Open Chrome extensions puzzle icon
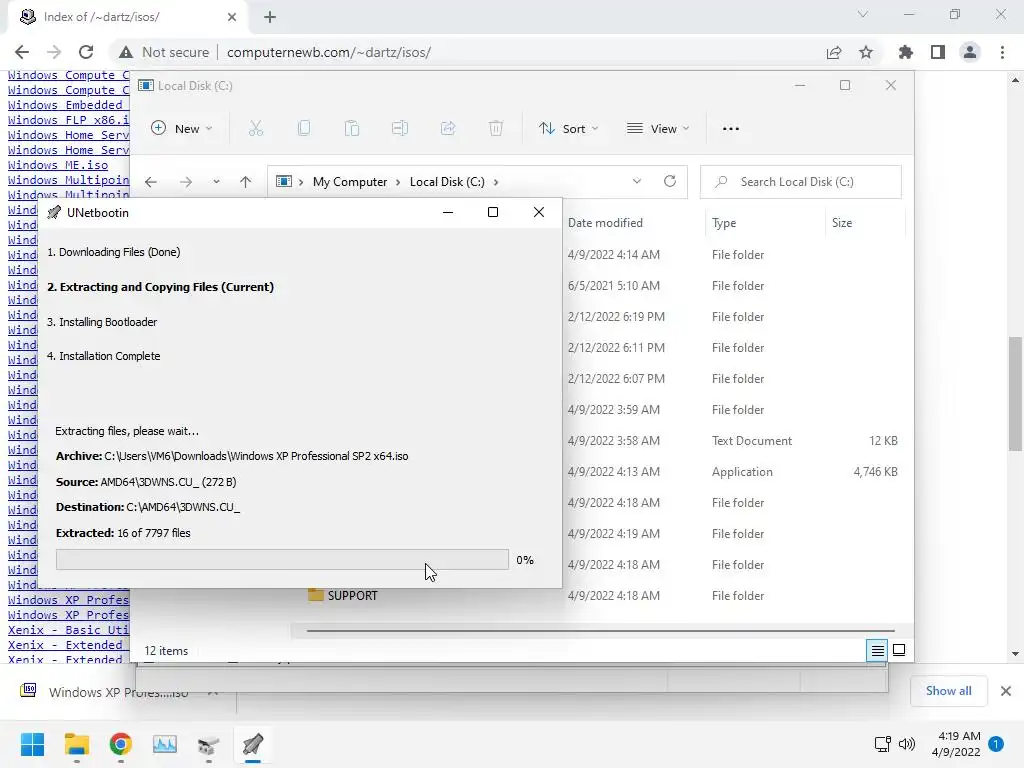1024x768 pixels. click(906, 52)
